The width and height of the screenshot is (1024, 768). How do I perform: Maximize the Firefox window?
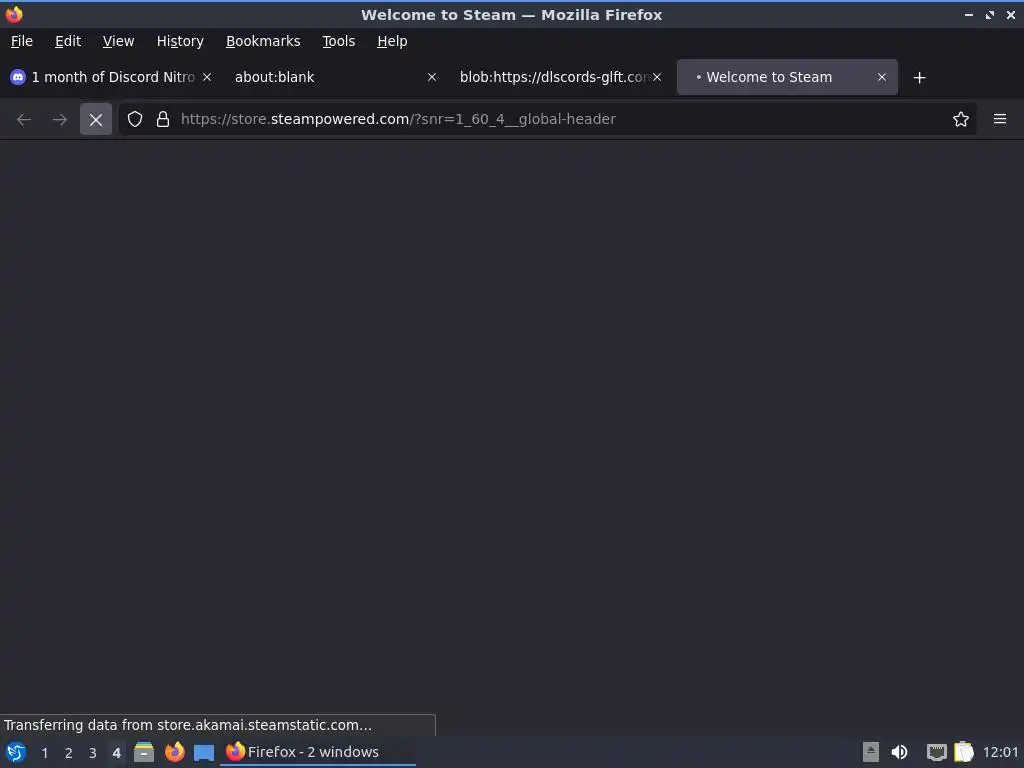point(990,14)
